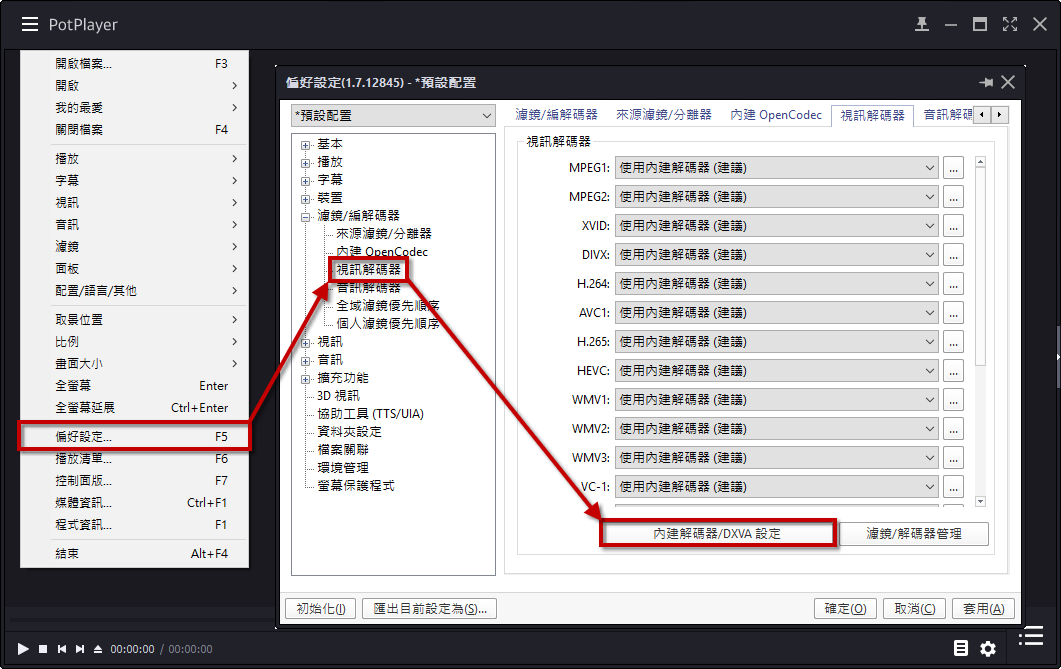Click the 內建解碼器/DXVA 設定 button

pos(717,534)
